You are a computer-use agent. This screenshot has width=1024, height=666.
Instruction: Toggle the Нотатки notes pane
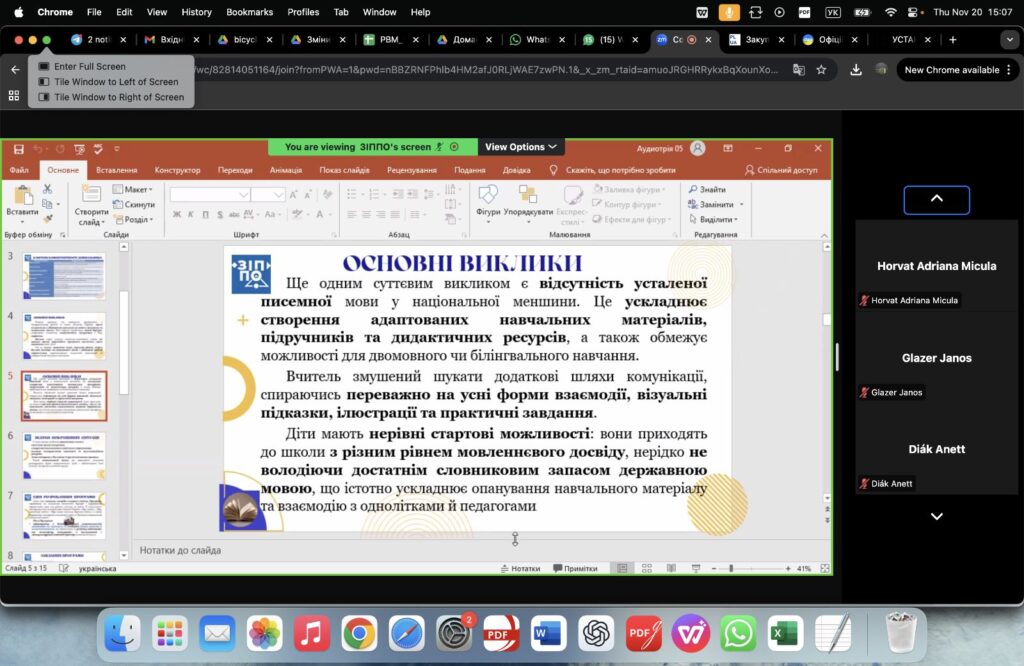pos(519,568)
